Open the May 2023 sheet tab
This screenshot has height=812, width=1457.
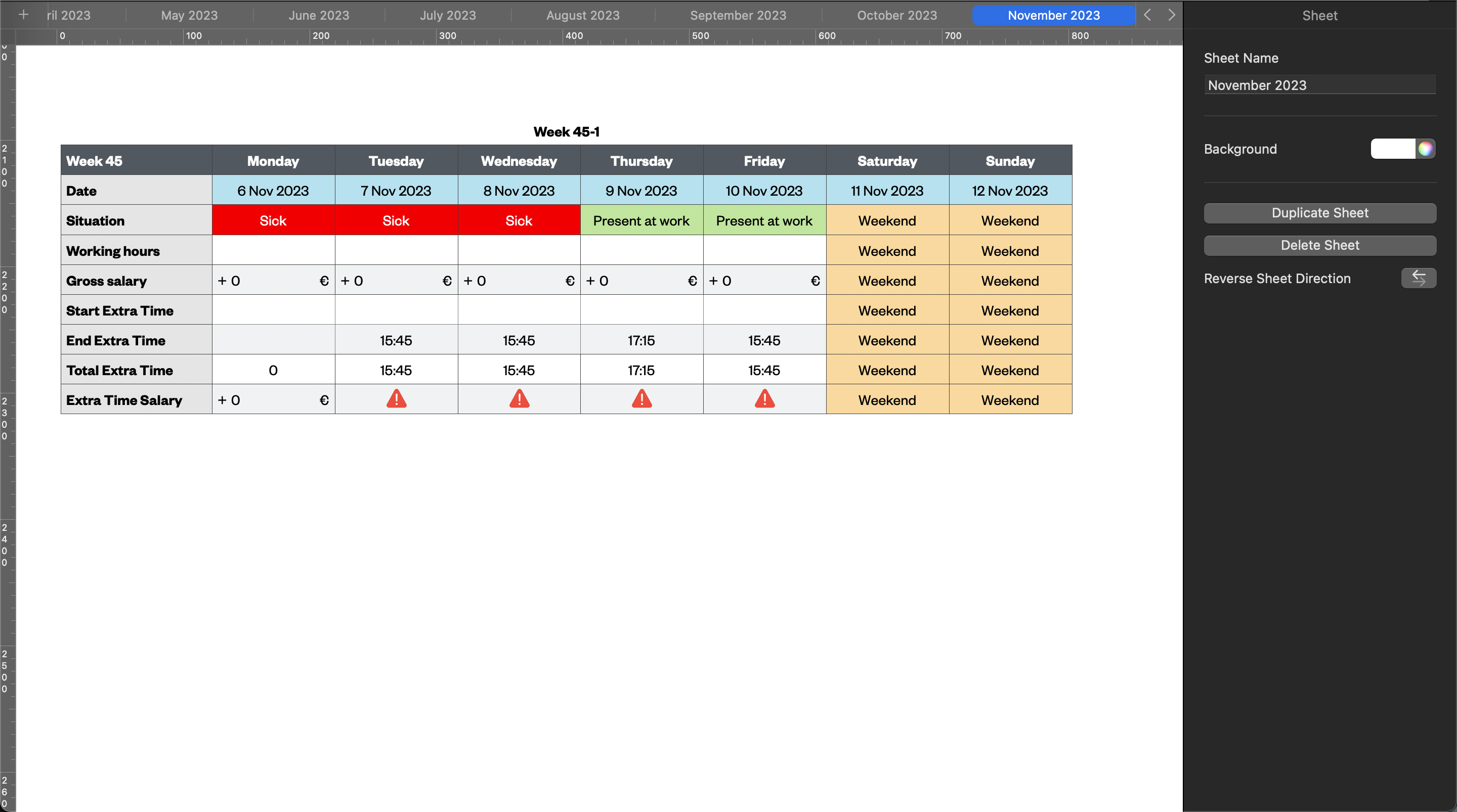189,15
